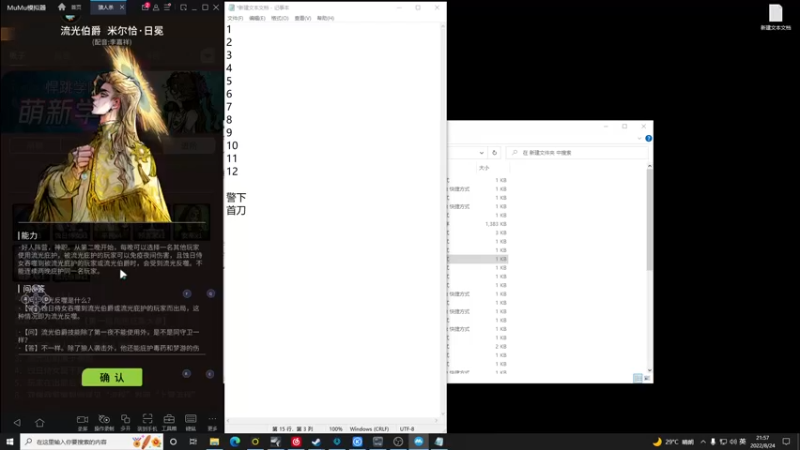800x450 pixels.
Task: Click the 100% zoom status in Notepad
Action: [x=336, y=429]
